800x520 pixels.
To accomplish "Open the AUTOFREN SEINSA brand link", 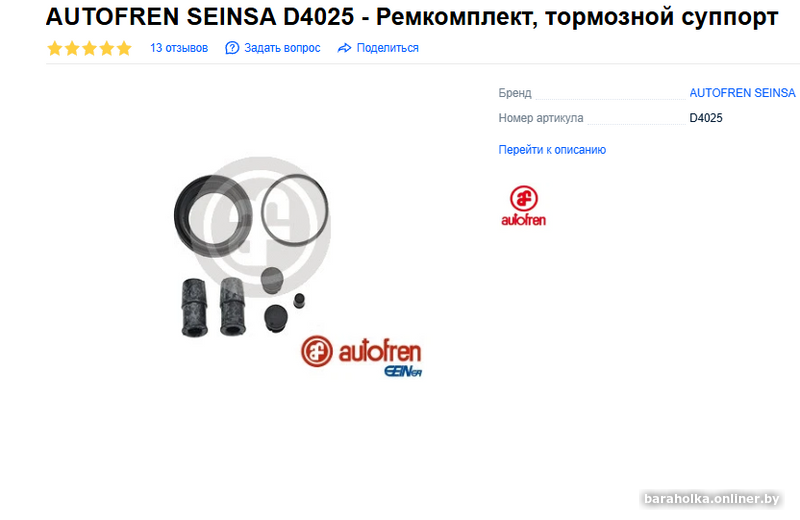I will [742, 93].
